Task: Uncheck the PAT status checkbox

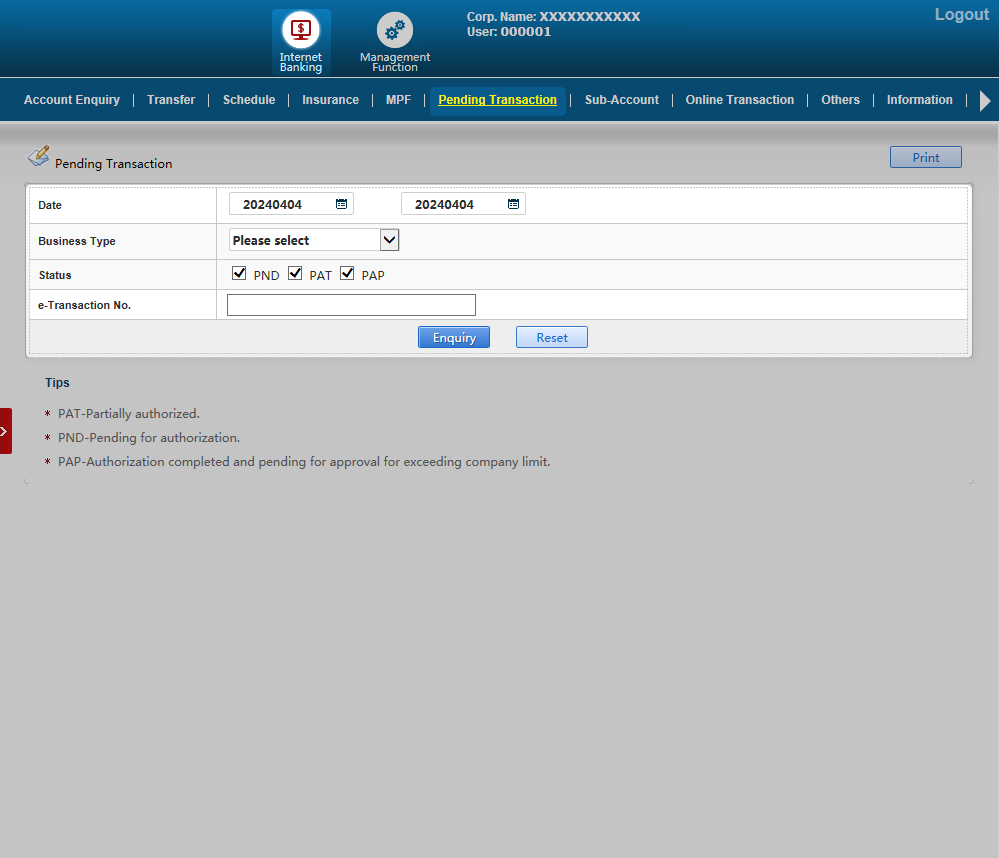Action: tap(295, 273)
